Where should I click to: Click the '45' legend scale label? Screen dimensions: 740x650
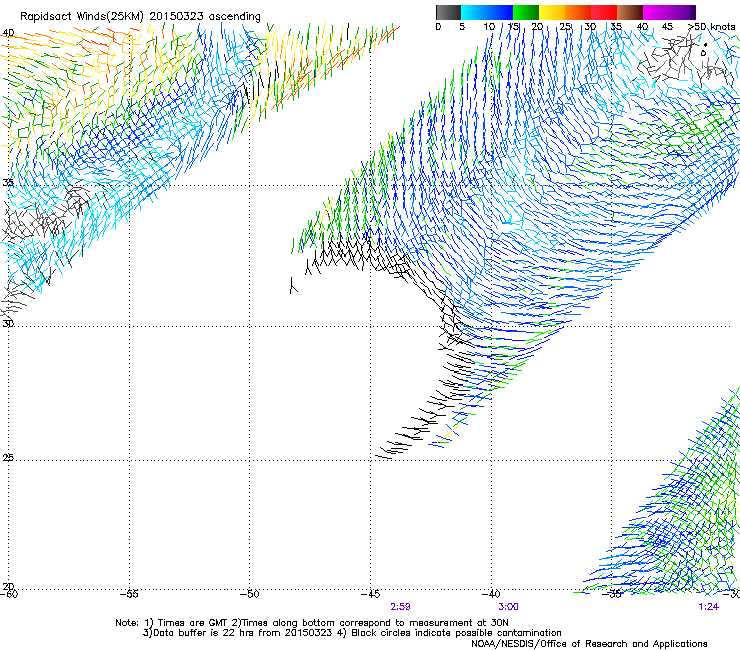pos(667,27)
